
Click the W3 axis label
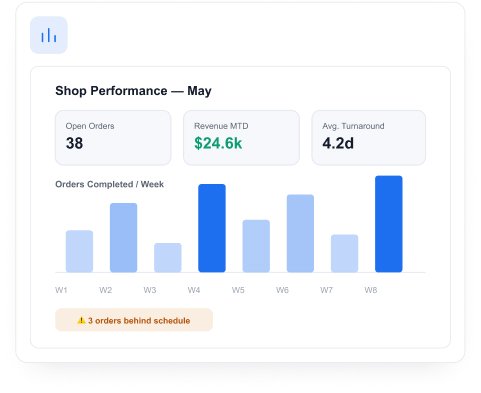150,290
